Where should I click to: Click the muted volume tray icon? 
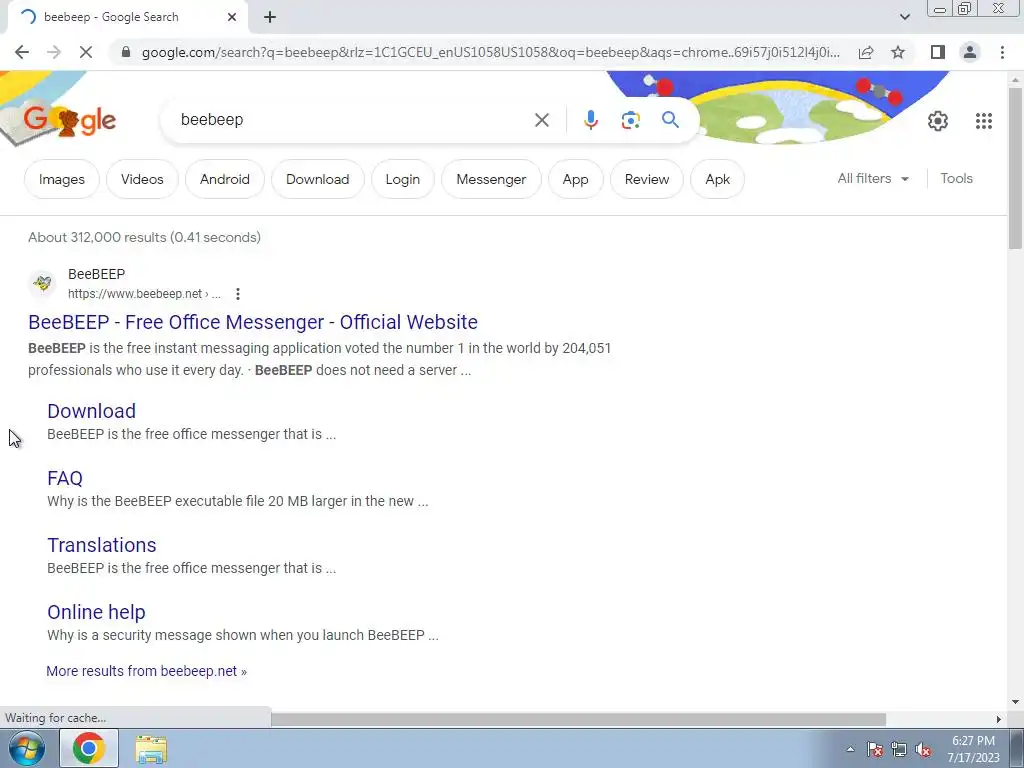[923, 749]
